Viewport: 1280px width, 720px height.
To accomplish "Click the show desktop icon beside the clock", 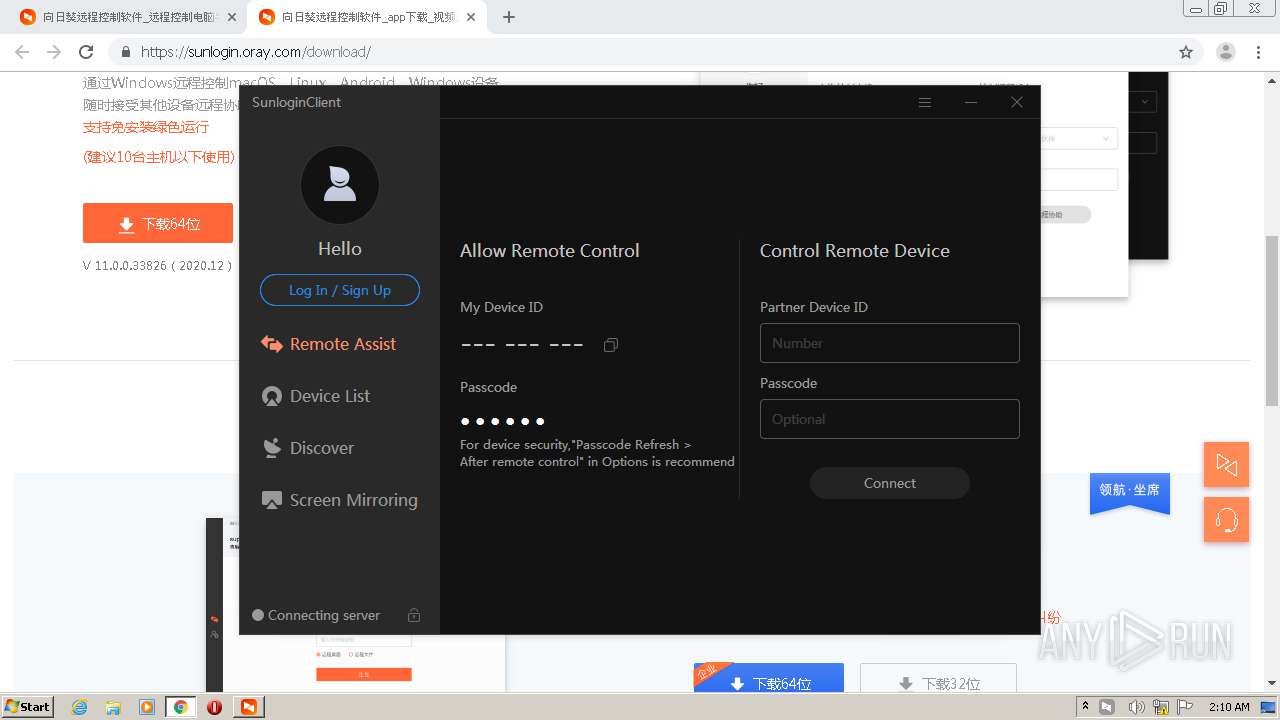I will point(1268,707).
